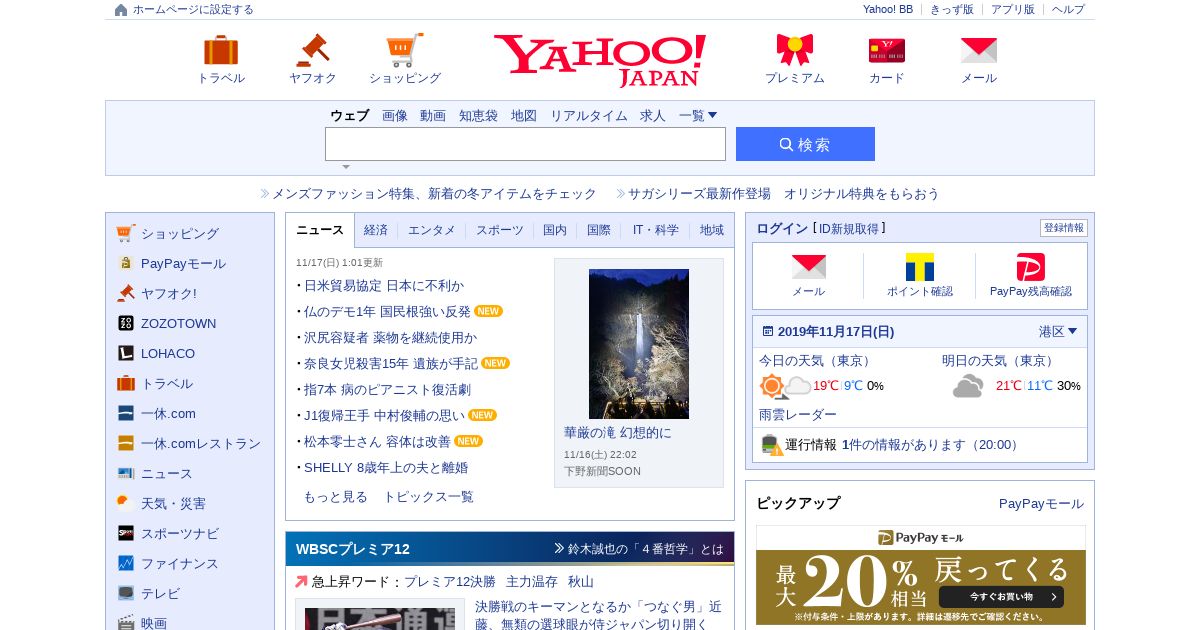1200x630 pixels.
Task: Click the sidebar ファイナンス chart icon
Action: 125,563
